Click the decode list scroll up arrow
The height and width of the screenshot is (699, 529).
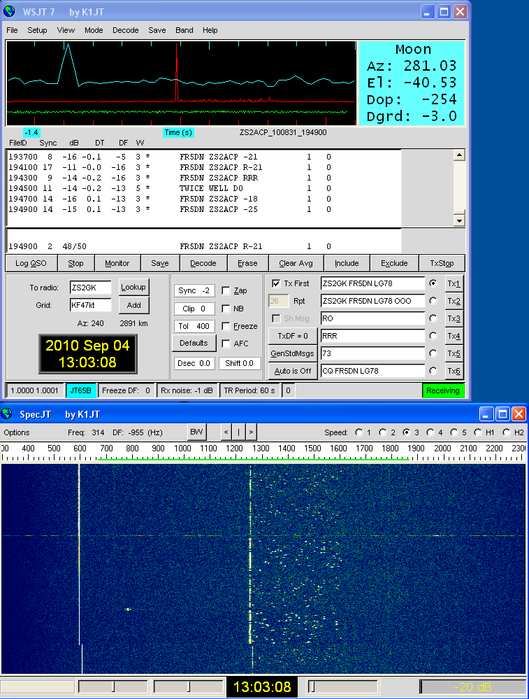coord(459,155)
